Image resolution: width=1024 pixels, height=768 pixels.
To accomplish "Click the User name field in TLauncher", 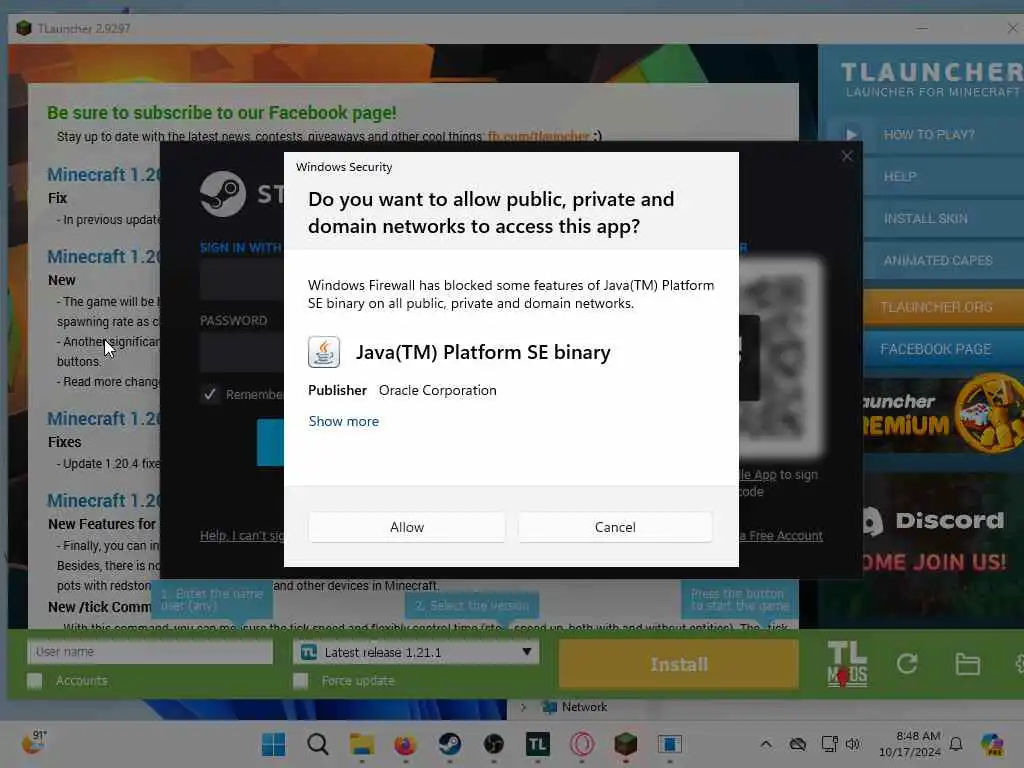I will [150, 652].
